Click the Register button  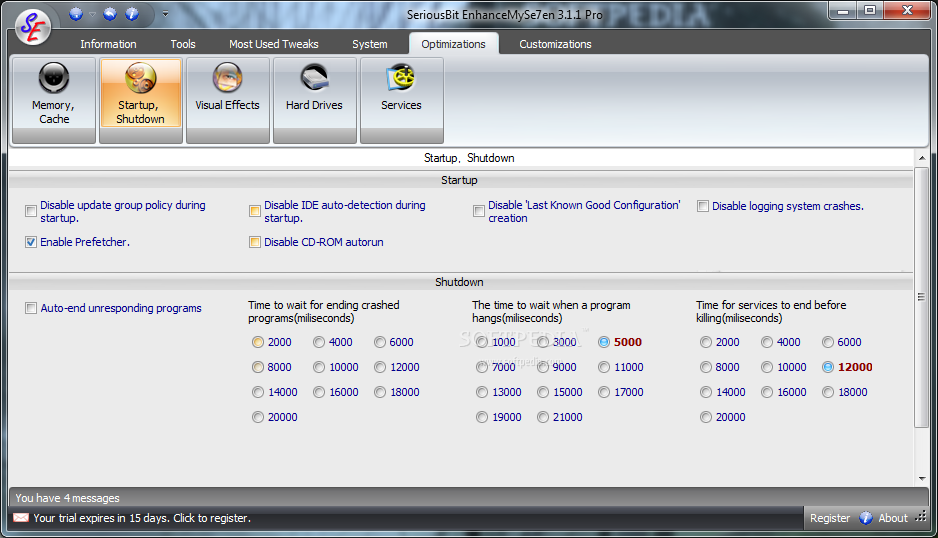[830, 518]
